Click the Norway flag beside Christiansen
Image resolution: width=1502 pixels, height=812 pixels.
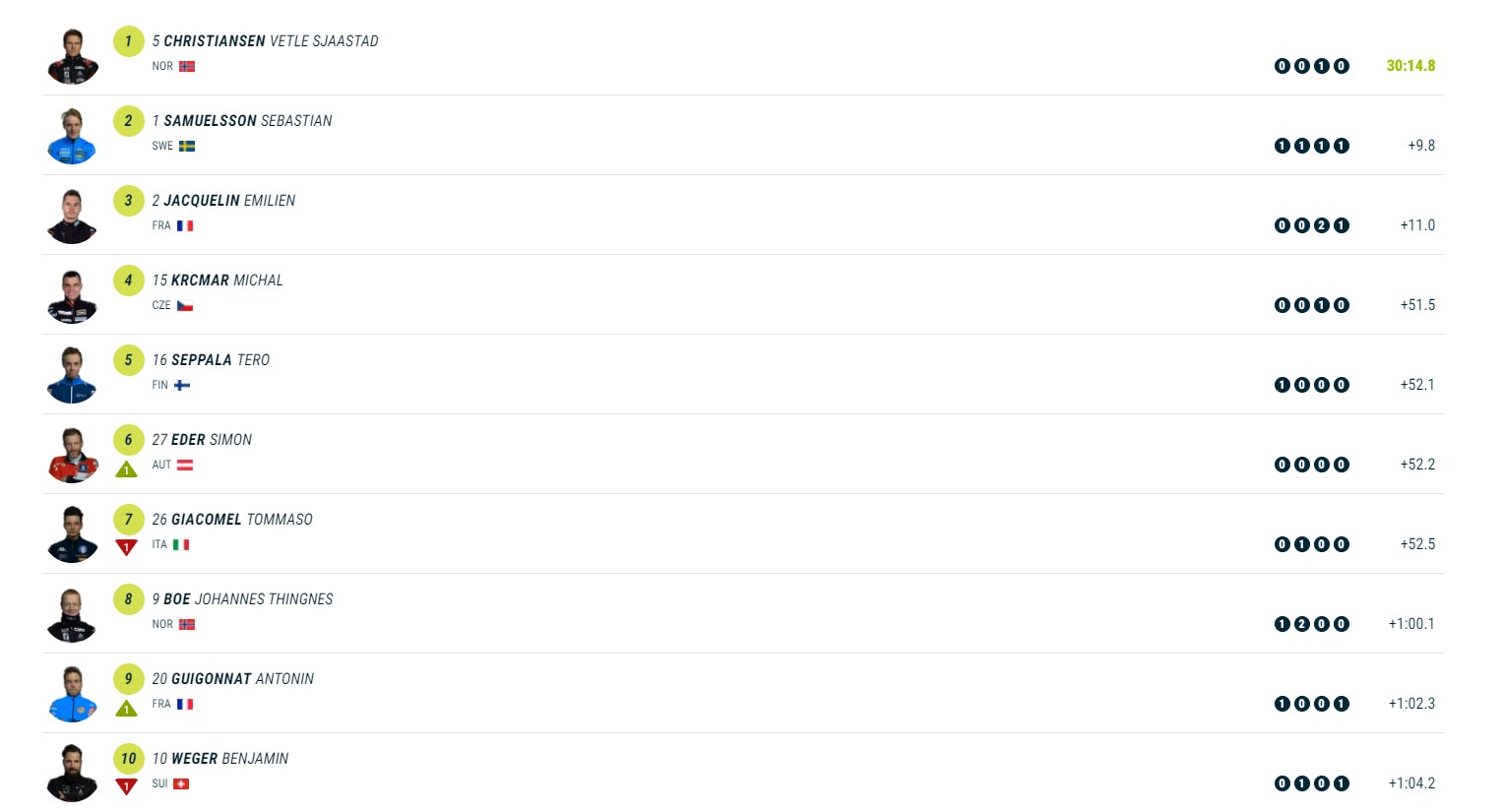coord(187,67)
